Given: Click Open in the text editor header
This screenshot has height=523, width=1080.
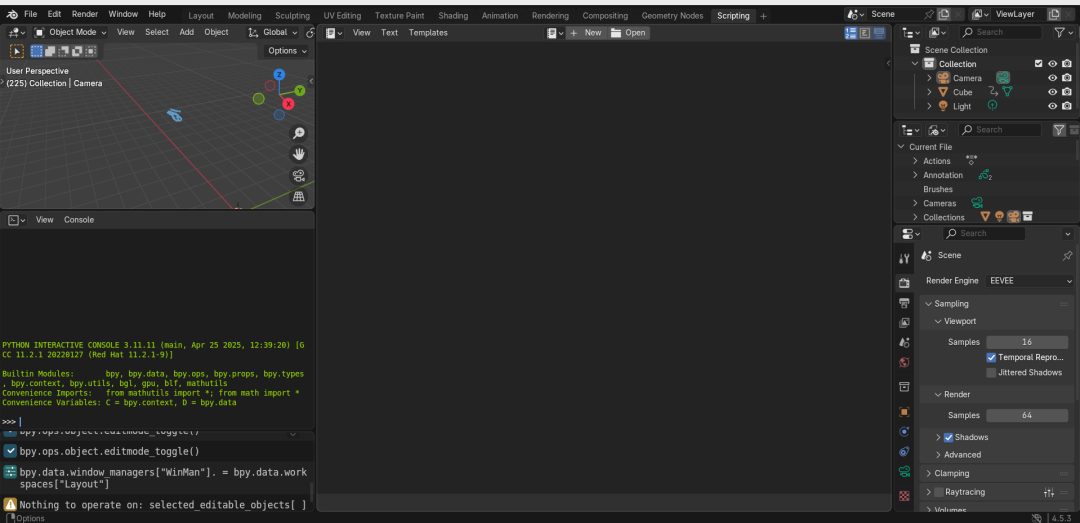Looking at the screenshot, I should (x=628, y=32).
